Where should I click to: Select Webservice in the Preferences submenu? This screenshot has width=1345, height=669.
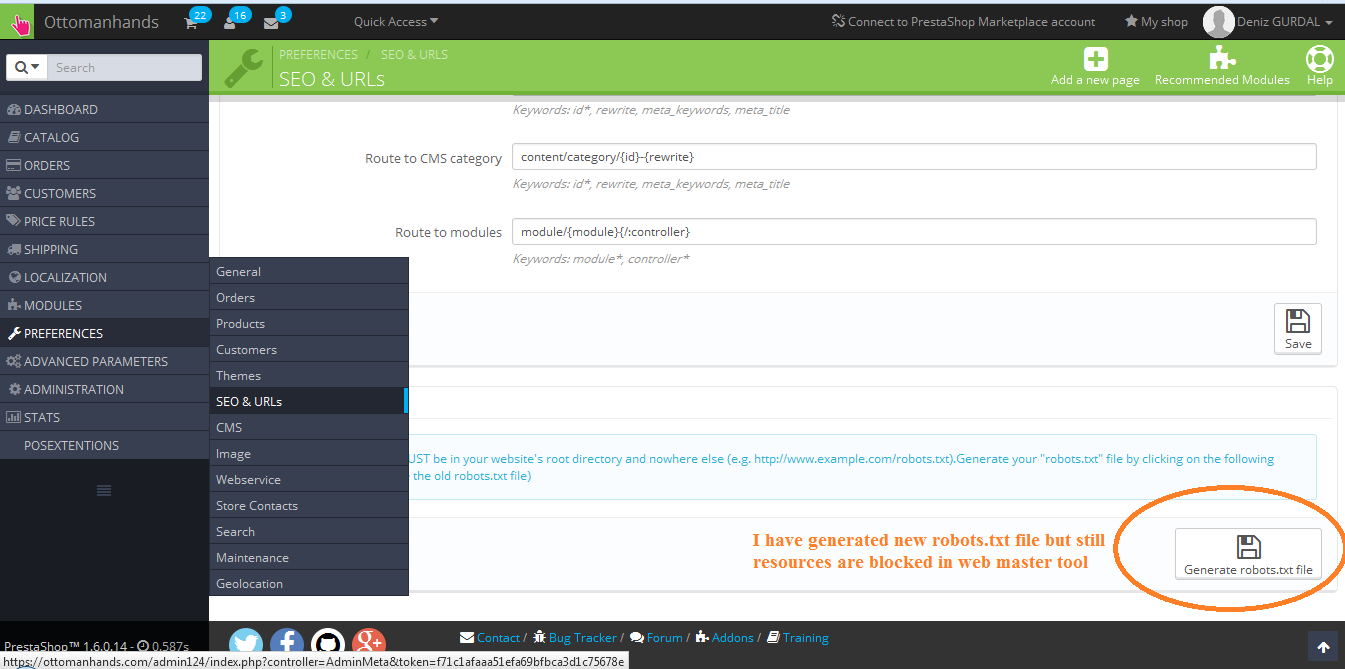308,479
